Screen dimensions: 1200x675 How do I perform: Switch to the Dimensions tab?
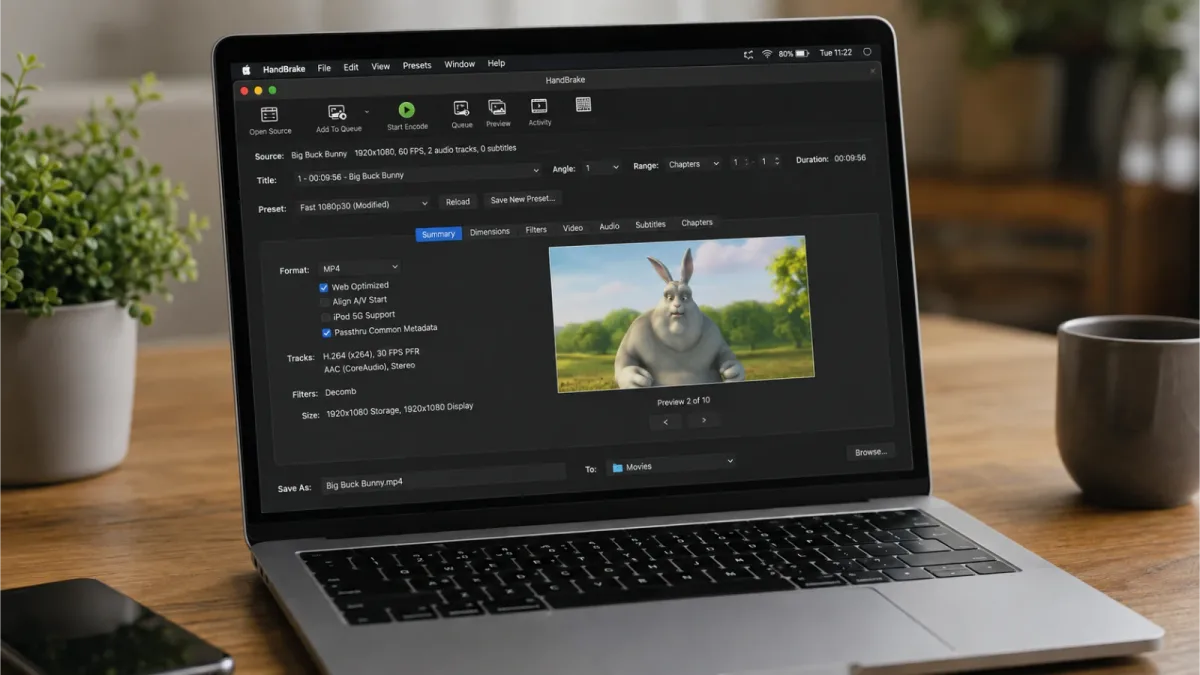[x=490, y=232]
